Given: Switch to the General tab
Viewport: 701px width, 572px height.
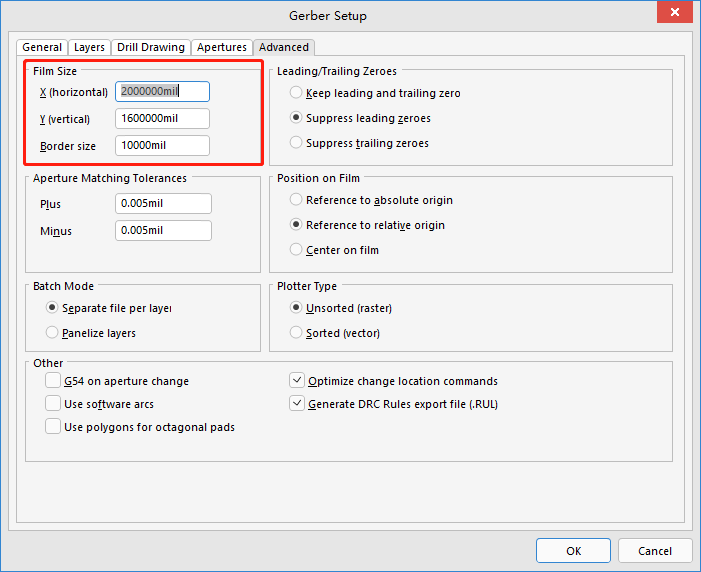Looking at the screenshot, I should point(42,47).
